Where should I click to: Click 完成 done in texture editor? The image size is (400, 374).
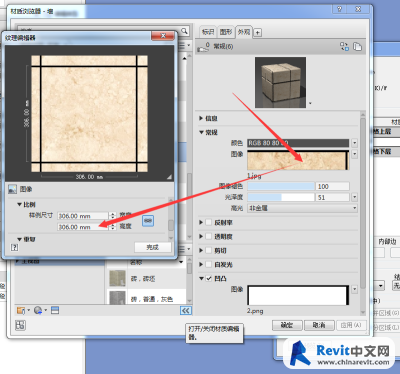pyautogui.click(x=153, y=247)
